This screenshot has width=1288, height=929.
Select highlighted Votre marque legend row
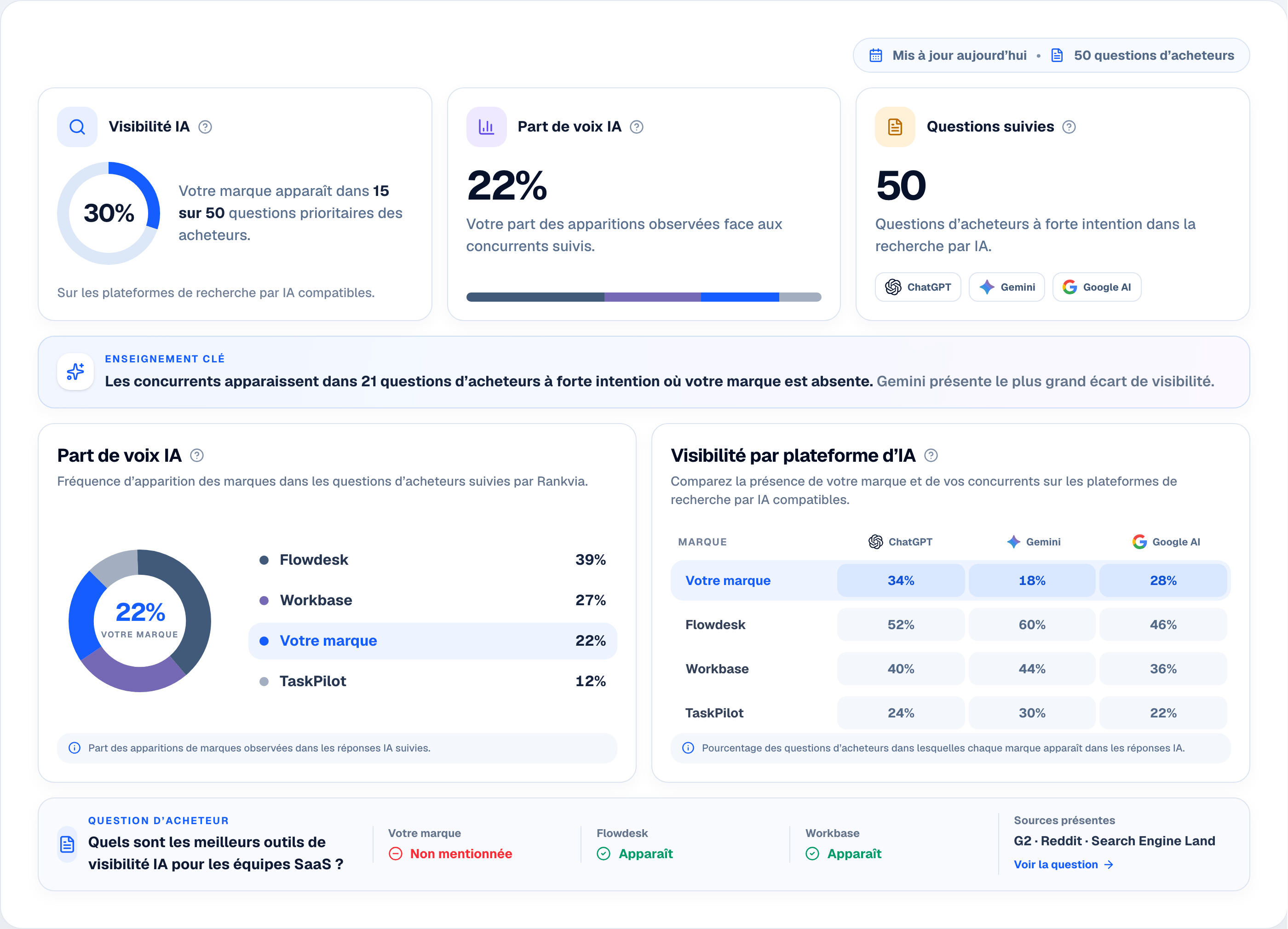point(433,641)
